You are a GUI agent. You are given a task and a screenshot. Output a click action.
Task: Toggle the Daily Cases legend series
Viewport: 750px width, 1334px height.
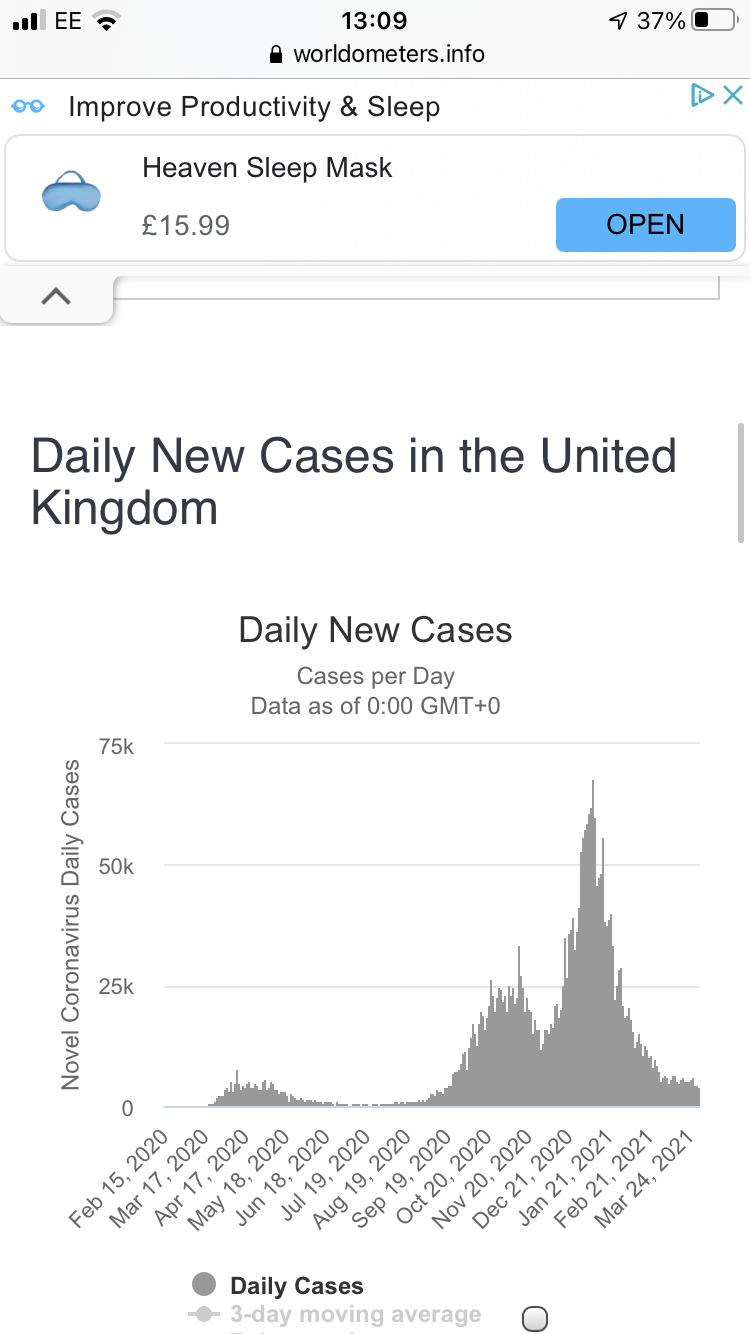pyautogui.click(x=296, y=1286)
